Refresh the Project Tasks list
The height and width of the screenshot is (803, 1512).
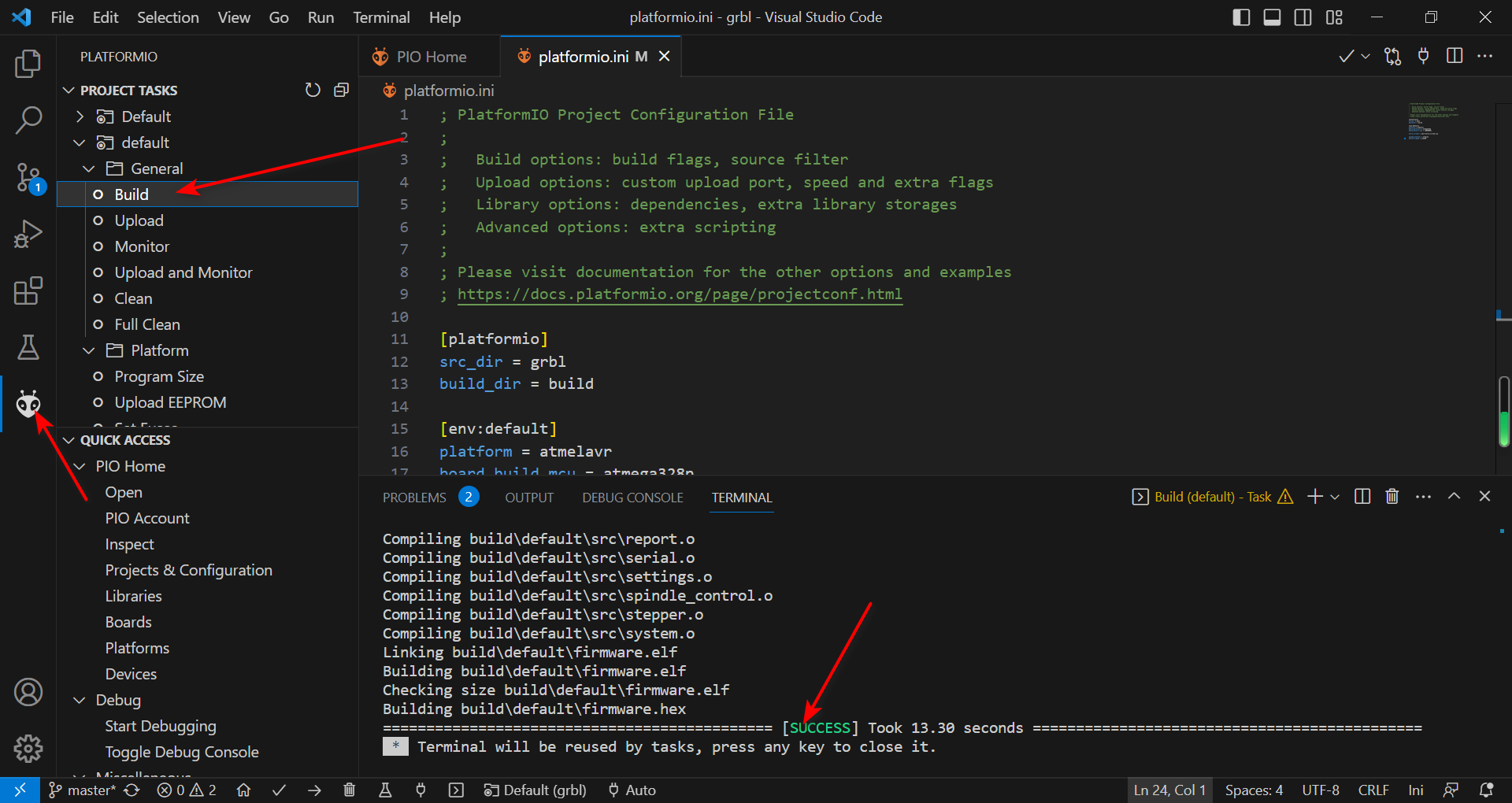[313, 91]
